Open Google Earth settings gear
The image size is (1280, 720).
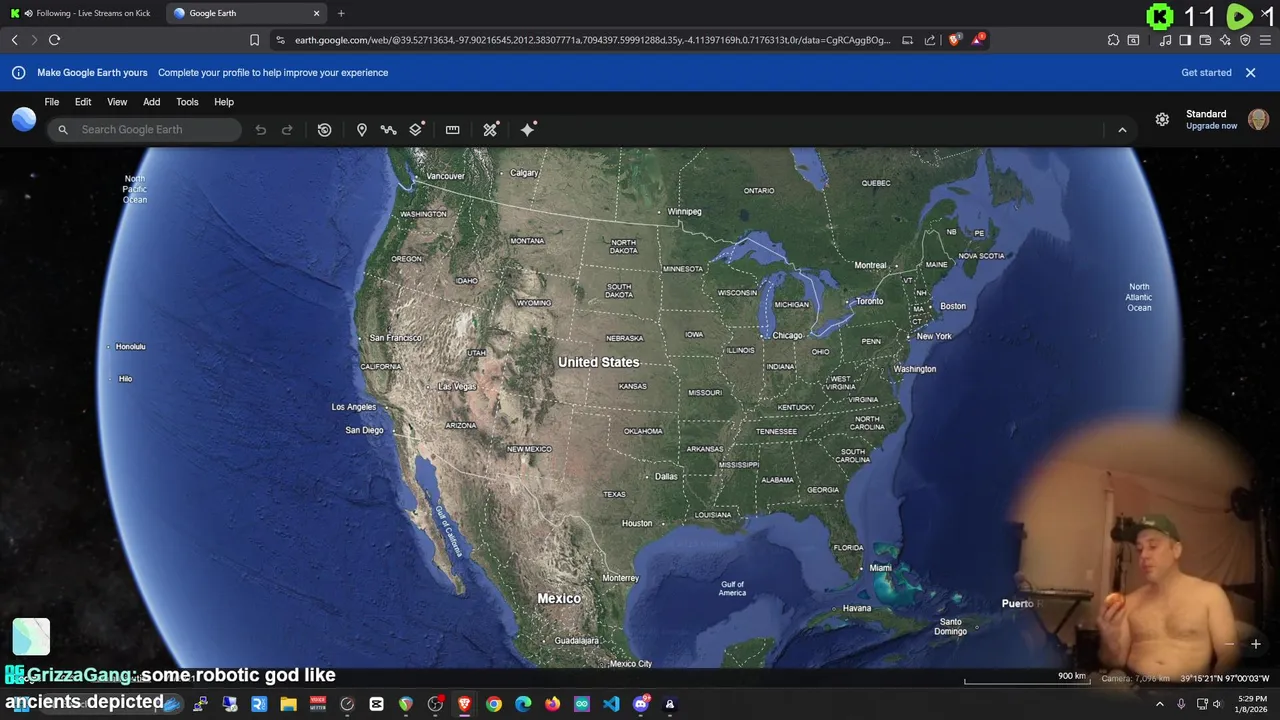coord(1162,119)
